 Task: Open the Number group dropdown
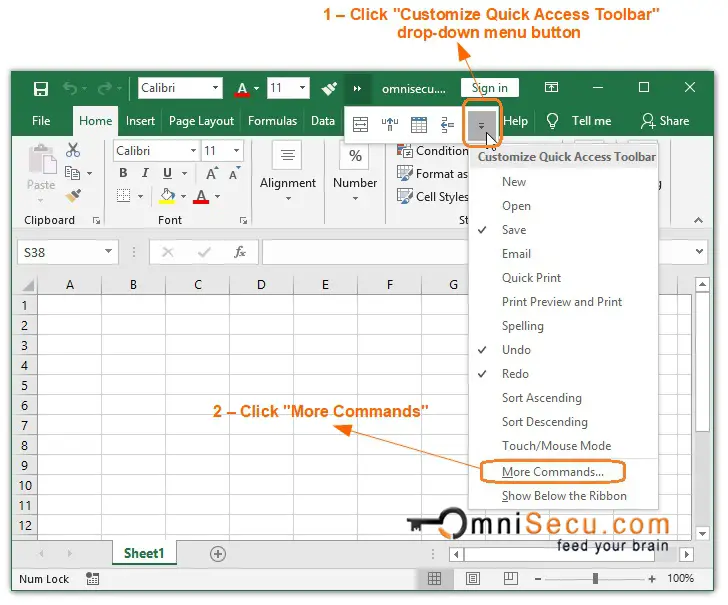click(355, 198)
